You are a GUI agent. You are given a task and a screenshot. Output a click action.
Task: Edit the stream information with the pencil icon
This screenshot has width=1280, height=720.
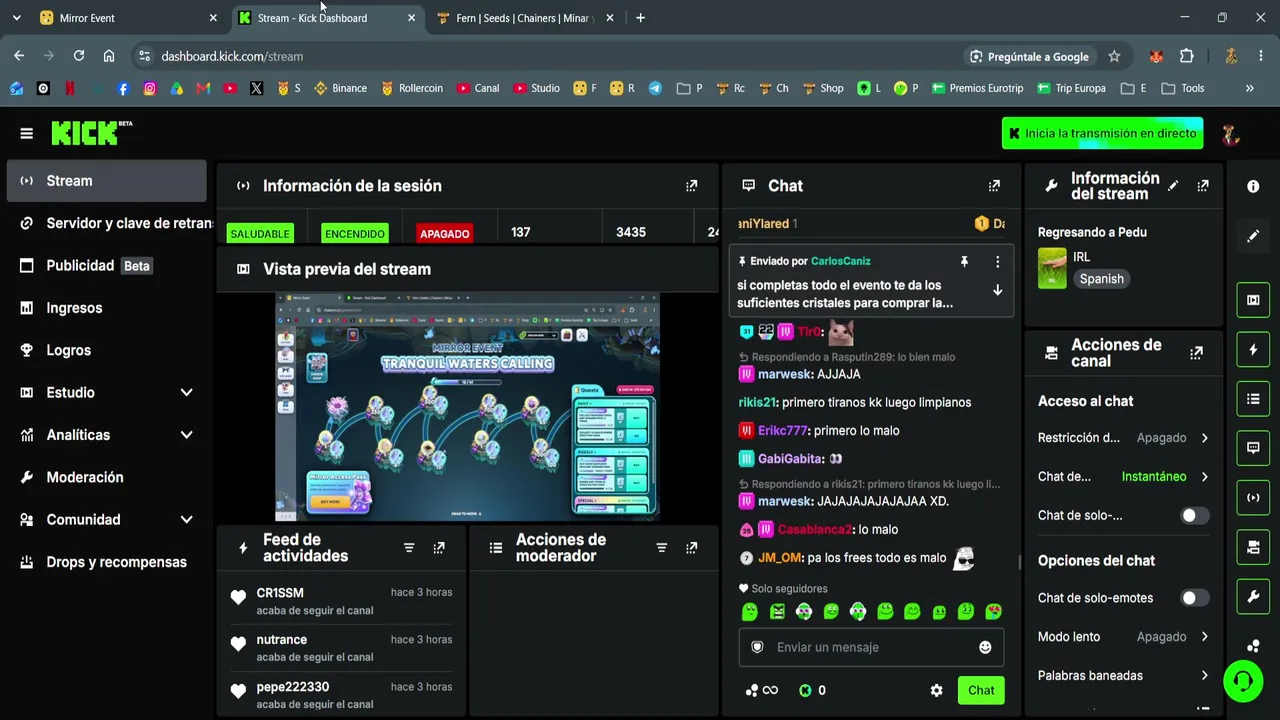point(1173,186)
